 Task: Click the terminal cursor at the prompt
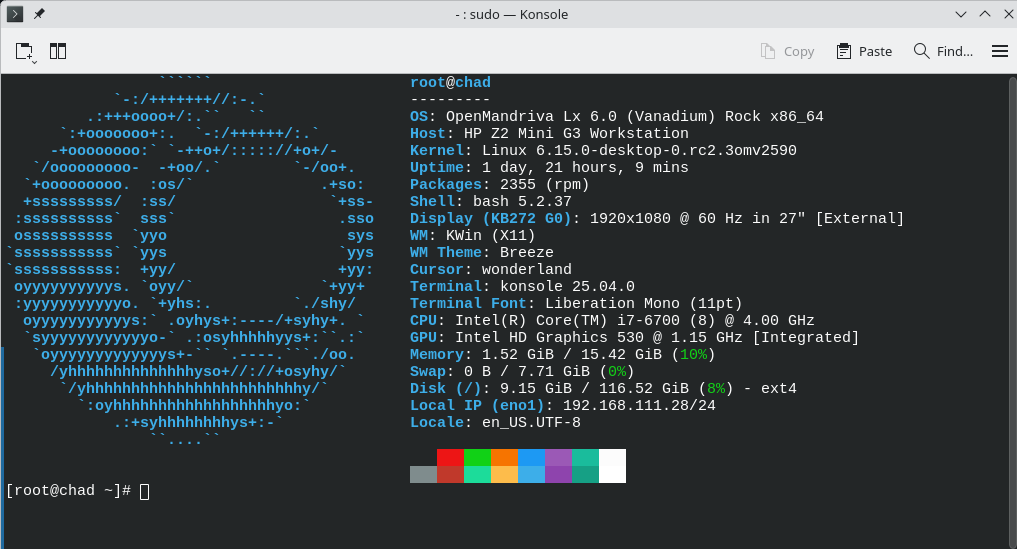(x=145, y=491)
